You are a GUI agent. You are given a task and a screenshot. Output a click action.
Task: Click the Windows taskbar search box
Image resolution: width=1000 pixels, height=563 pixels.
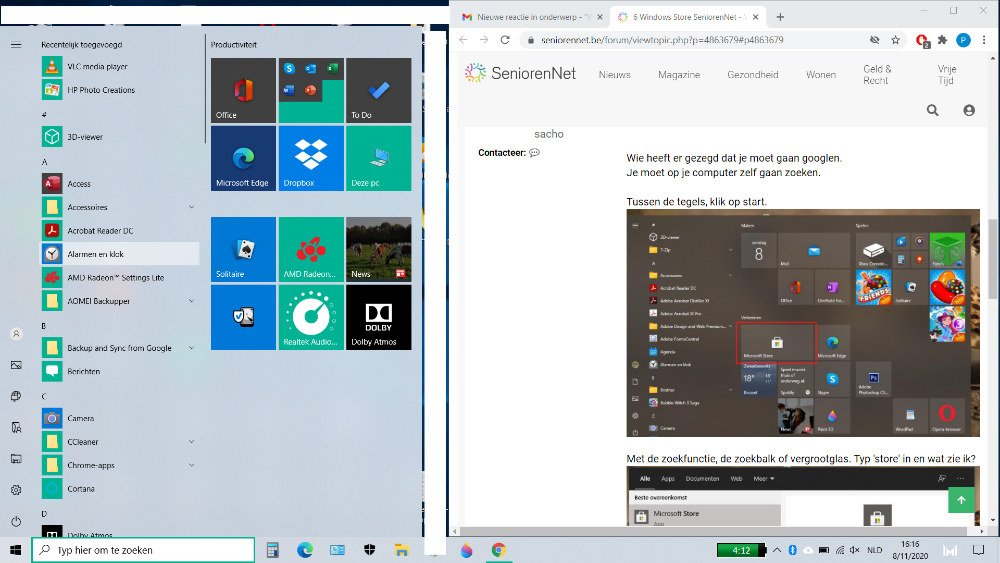pos(143,550)
